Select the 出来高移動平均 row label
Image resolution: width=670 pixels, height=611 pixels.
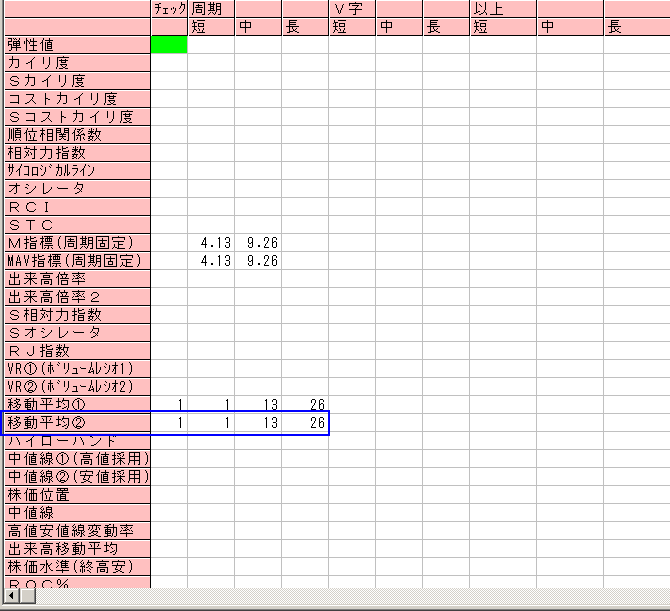pyautogui.click(x=77, y=548)
